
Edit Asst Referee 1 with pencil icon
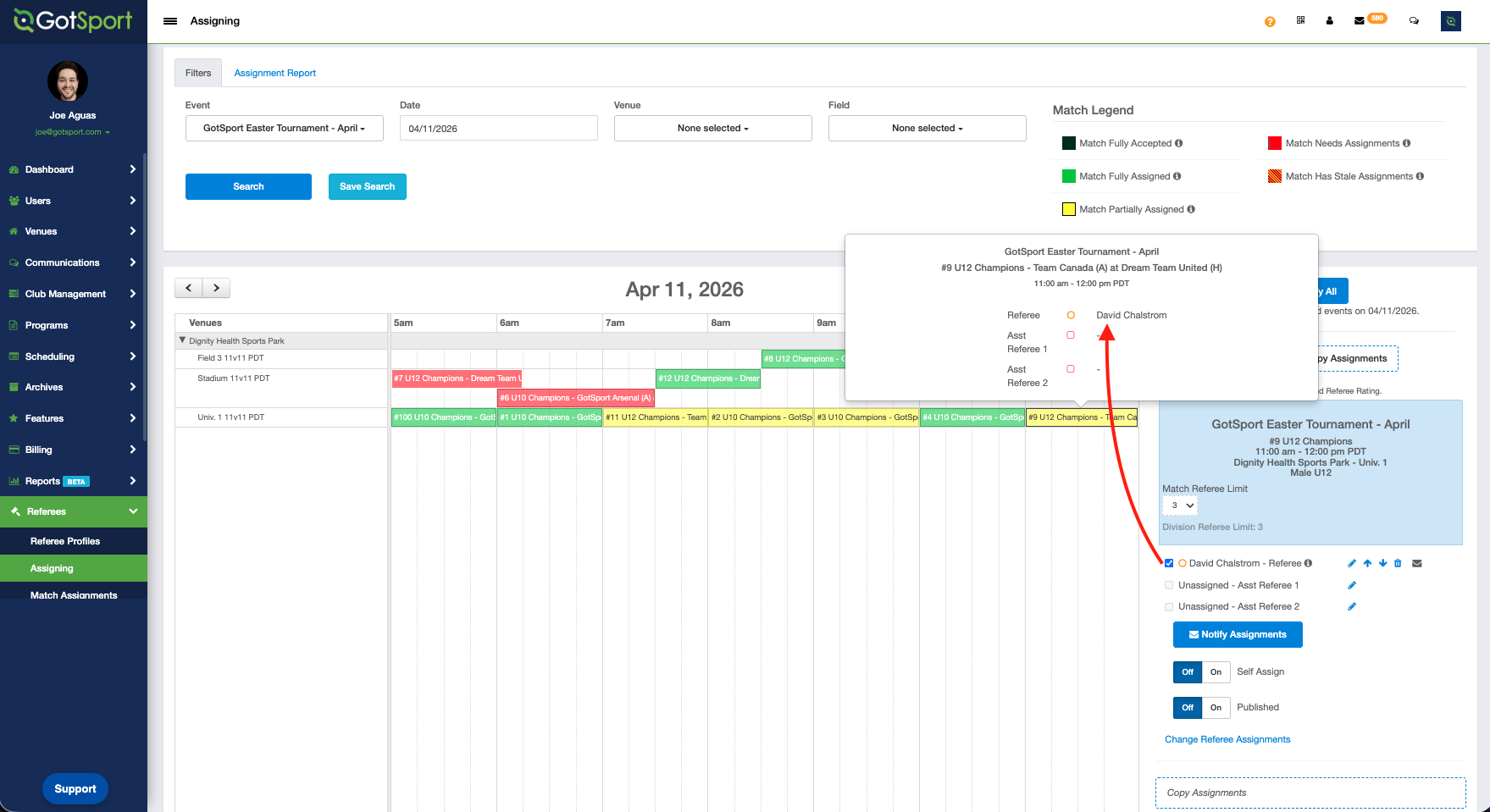pyautogui.click(x=1352, y=585)
